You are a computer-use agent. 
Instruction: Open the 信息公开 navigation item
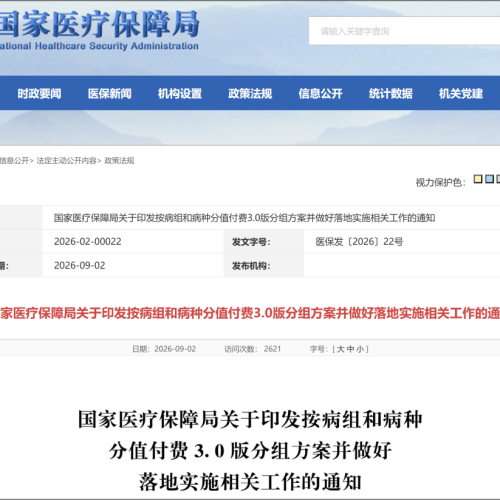coord(320,94)
